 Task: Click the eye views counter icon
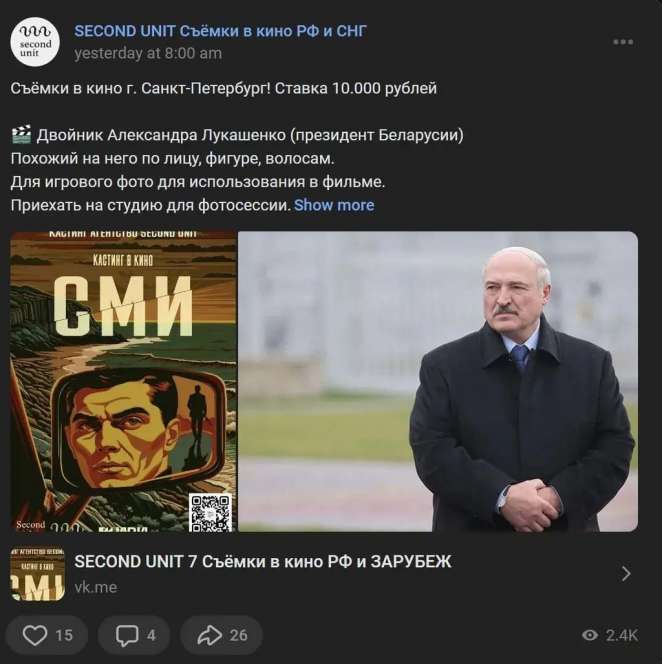point(590,635)
